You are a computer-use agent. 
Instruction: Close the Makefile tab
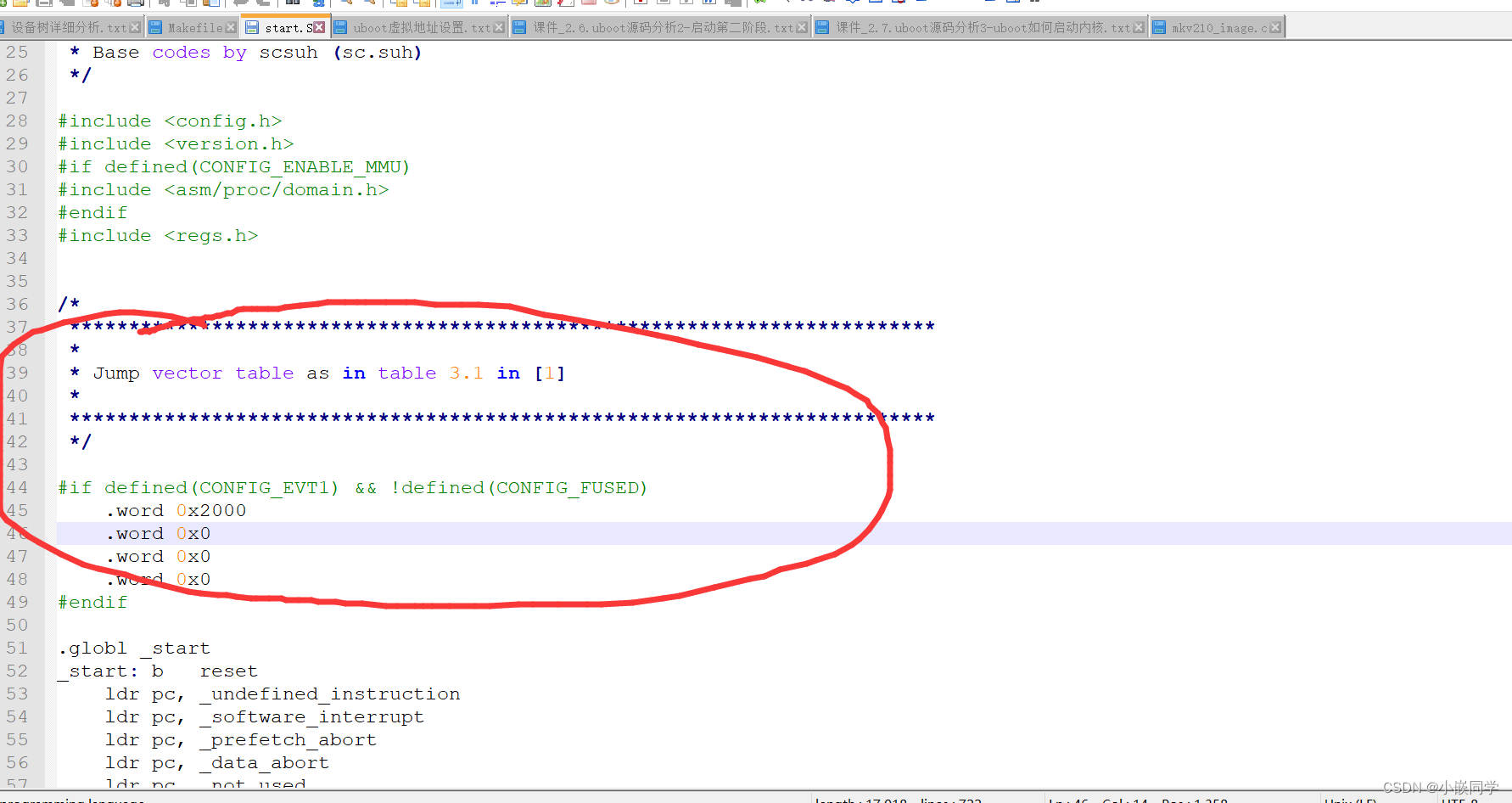click(x=231, y=28)
